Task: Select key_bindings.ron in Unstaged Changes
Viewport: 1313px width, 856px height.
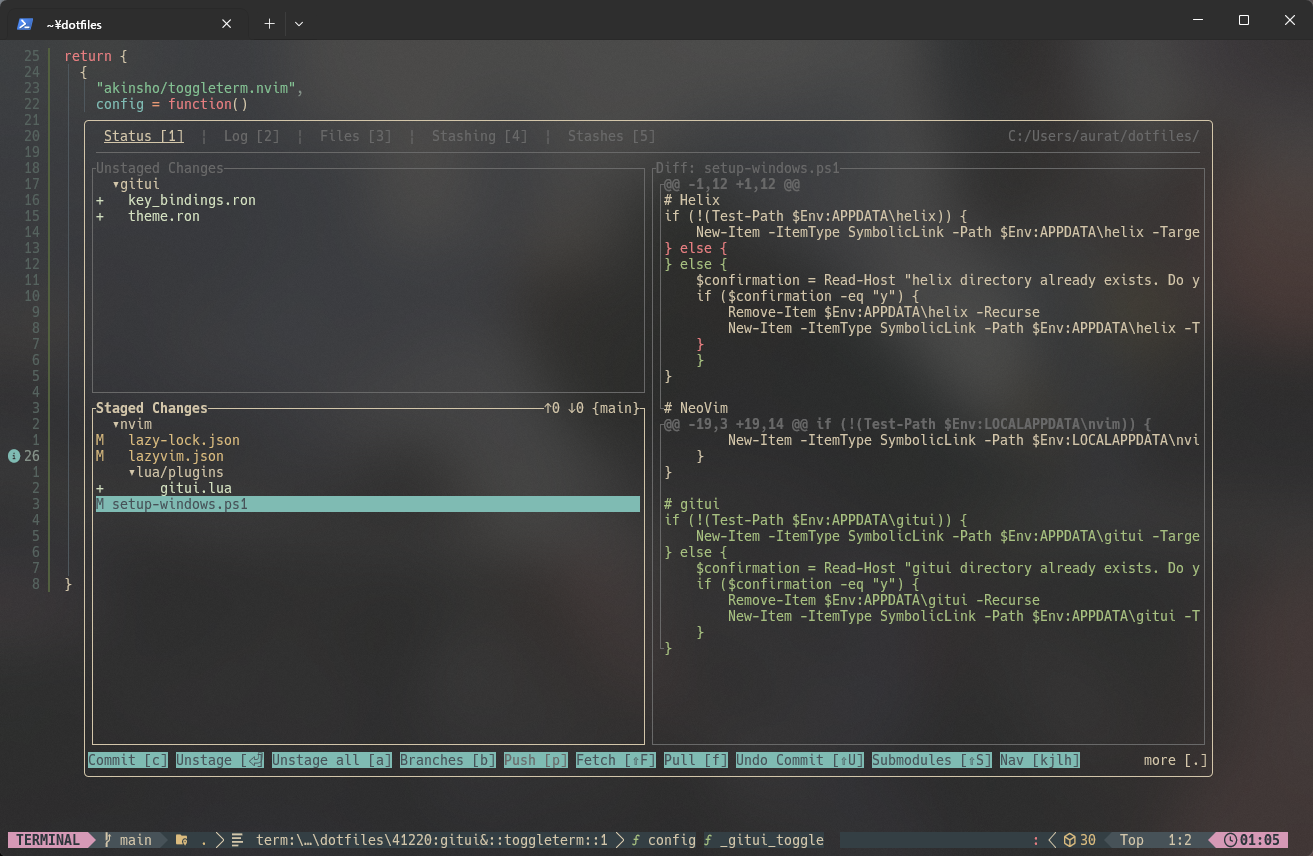Action: [x=192, y=200]
